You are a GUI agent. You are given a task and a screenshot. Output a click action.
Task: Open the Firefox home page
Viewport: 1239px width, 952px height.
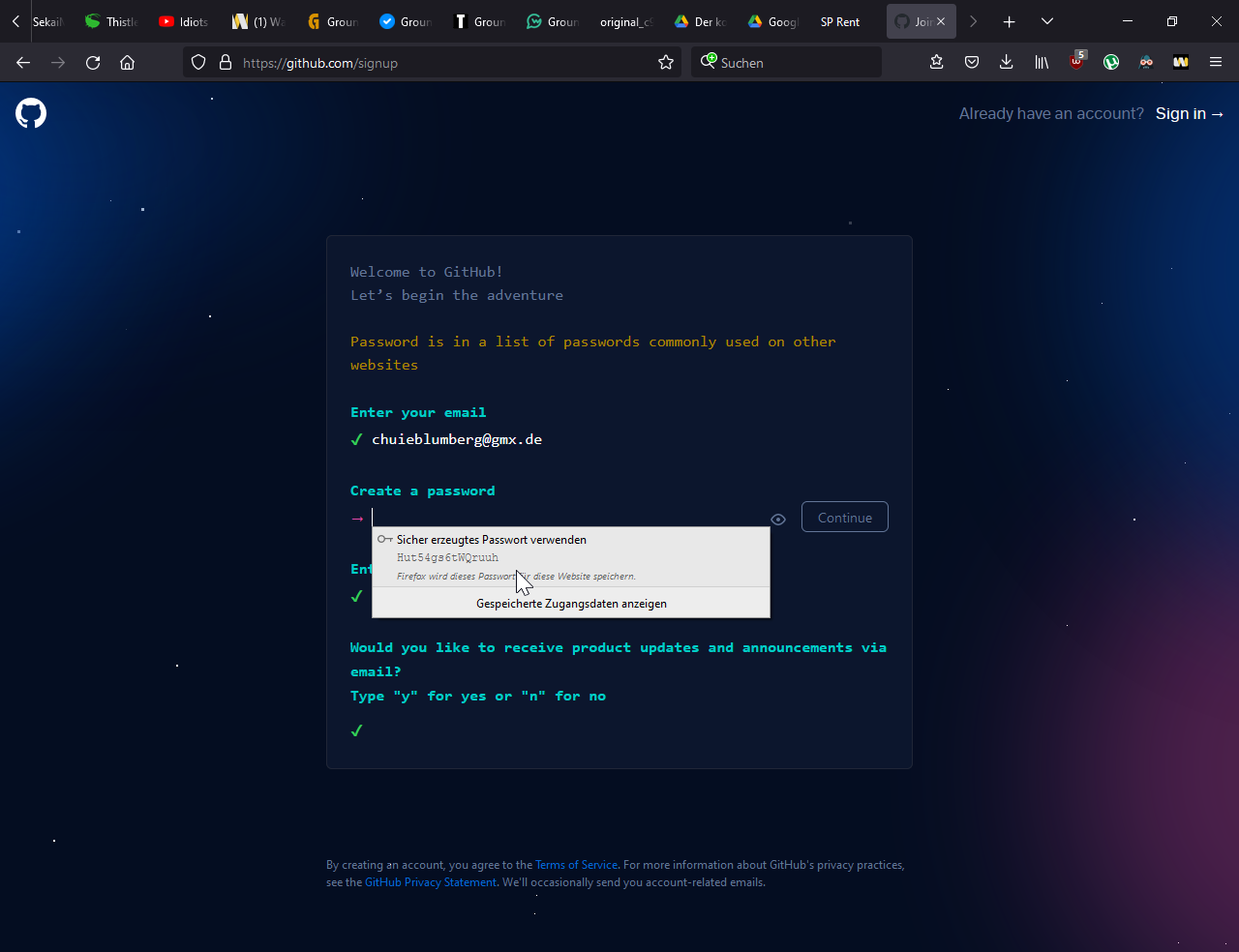(x=127, y=63)
